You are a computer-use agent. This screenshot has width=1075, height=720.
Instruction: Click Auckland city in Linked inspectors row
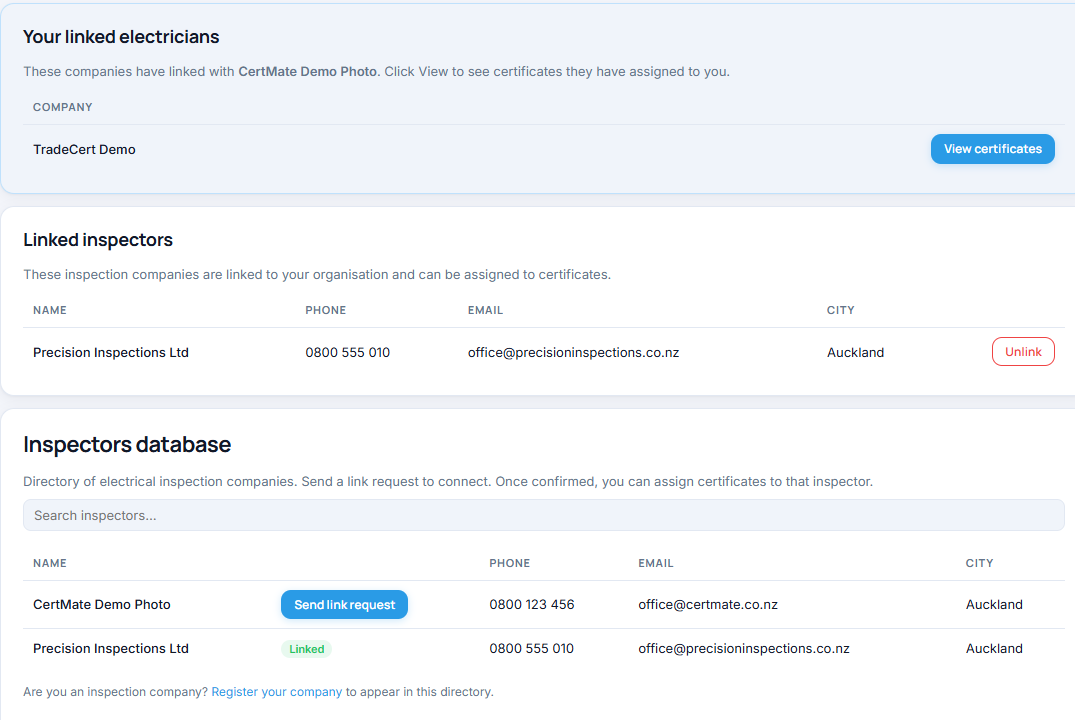856,352
